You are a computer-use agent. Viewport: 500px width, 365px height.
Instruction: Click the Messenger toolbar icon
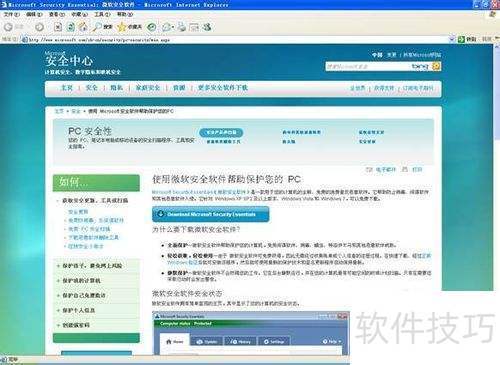coord(207,27)
